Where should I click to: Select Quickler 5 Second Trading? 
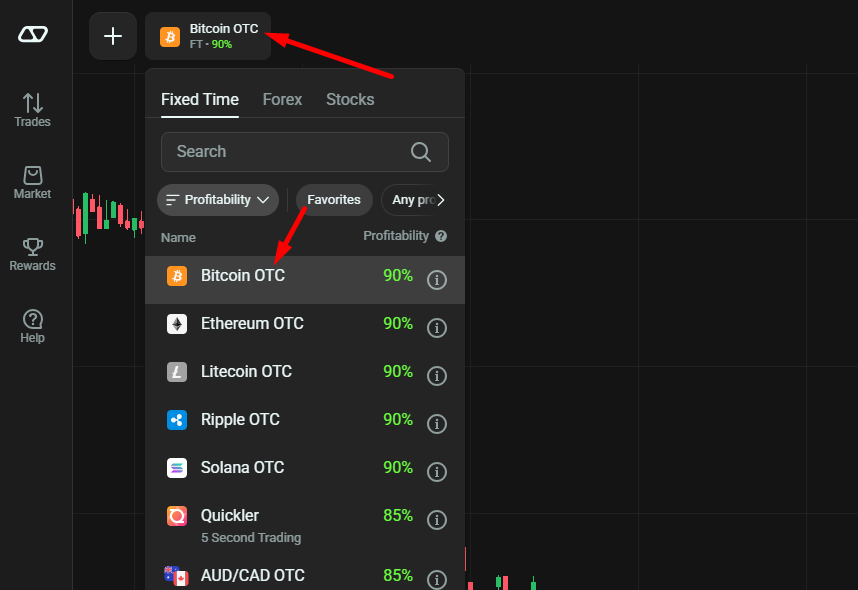(x=305, y=524)
